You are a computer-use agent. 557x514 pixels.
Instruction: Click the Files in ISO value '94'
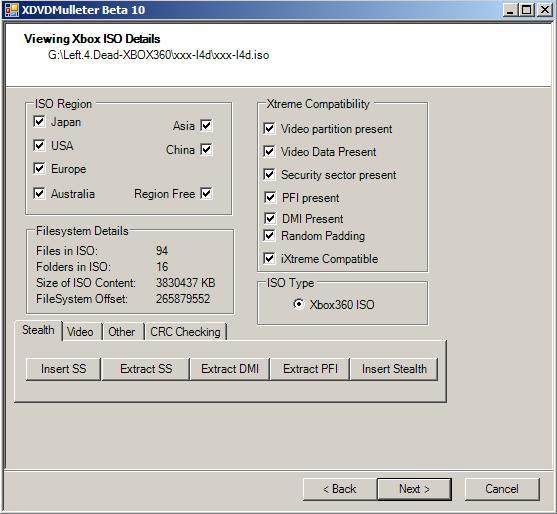[162, 251]
